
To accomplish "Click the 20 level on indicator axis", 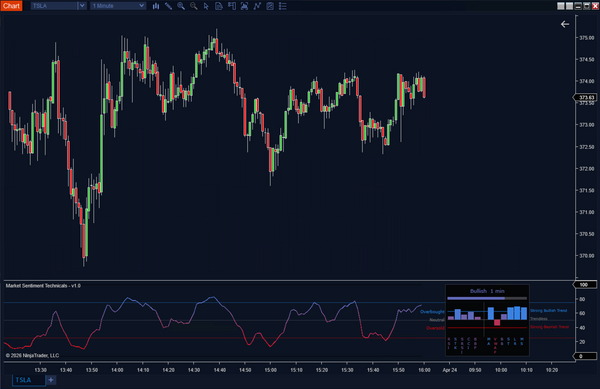I will (582, 342).
